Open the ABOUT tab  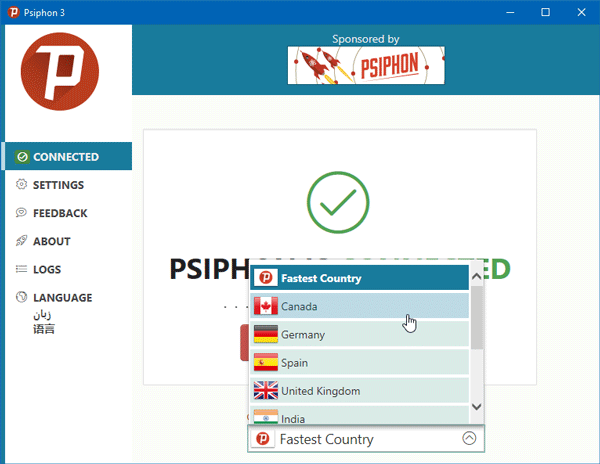tap(68, 241)
